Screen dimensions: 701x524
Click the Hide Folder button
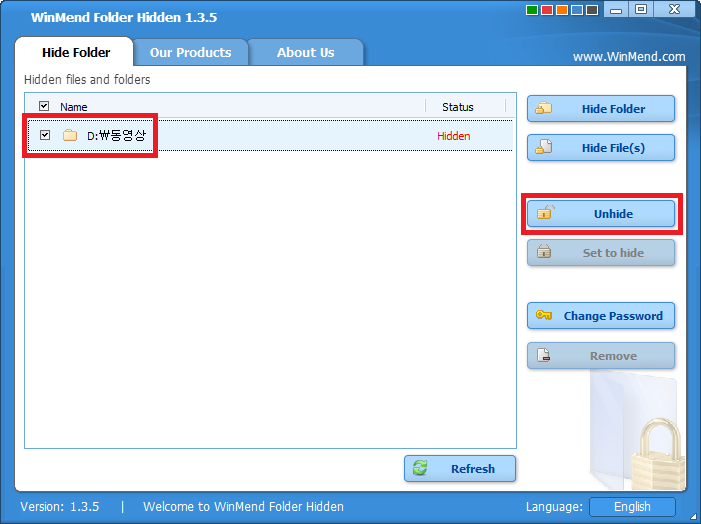pos(600,109)
